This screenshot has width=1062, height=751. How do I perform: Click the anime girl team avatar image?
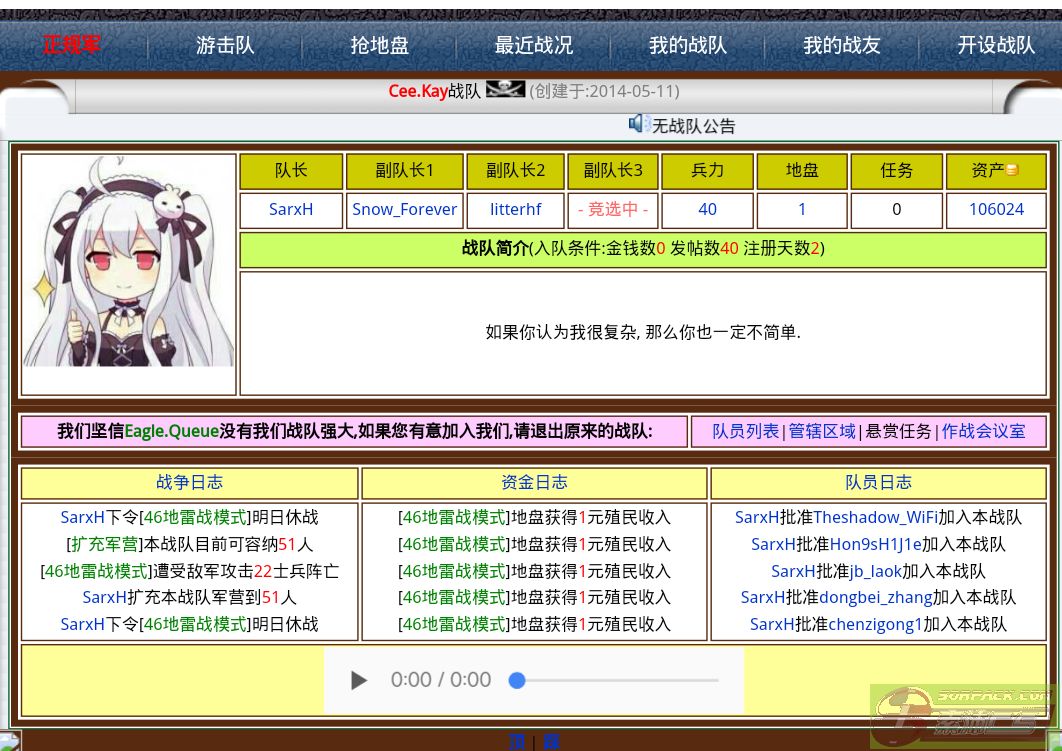129,262
